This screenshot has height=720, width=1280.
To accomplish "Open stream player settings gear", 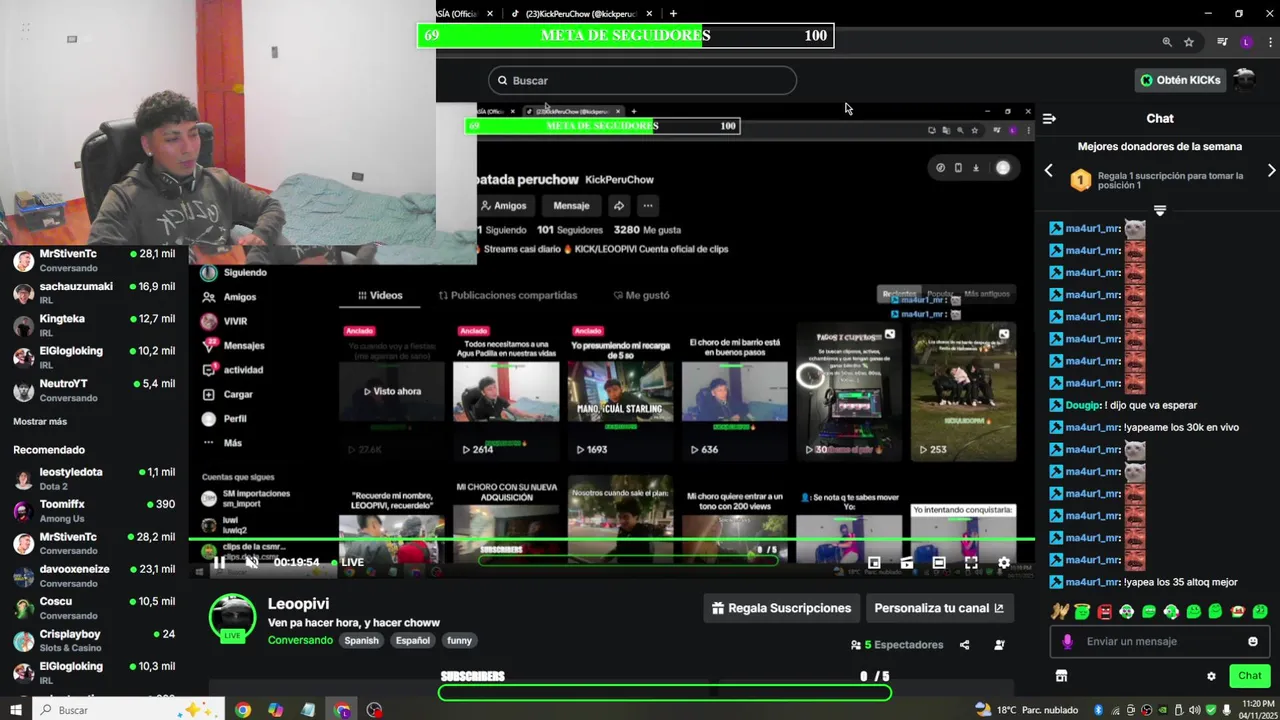I will [1004, 563].
